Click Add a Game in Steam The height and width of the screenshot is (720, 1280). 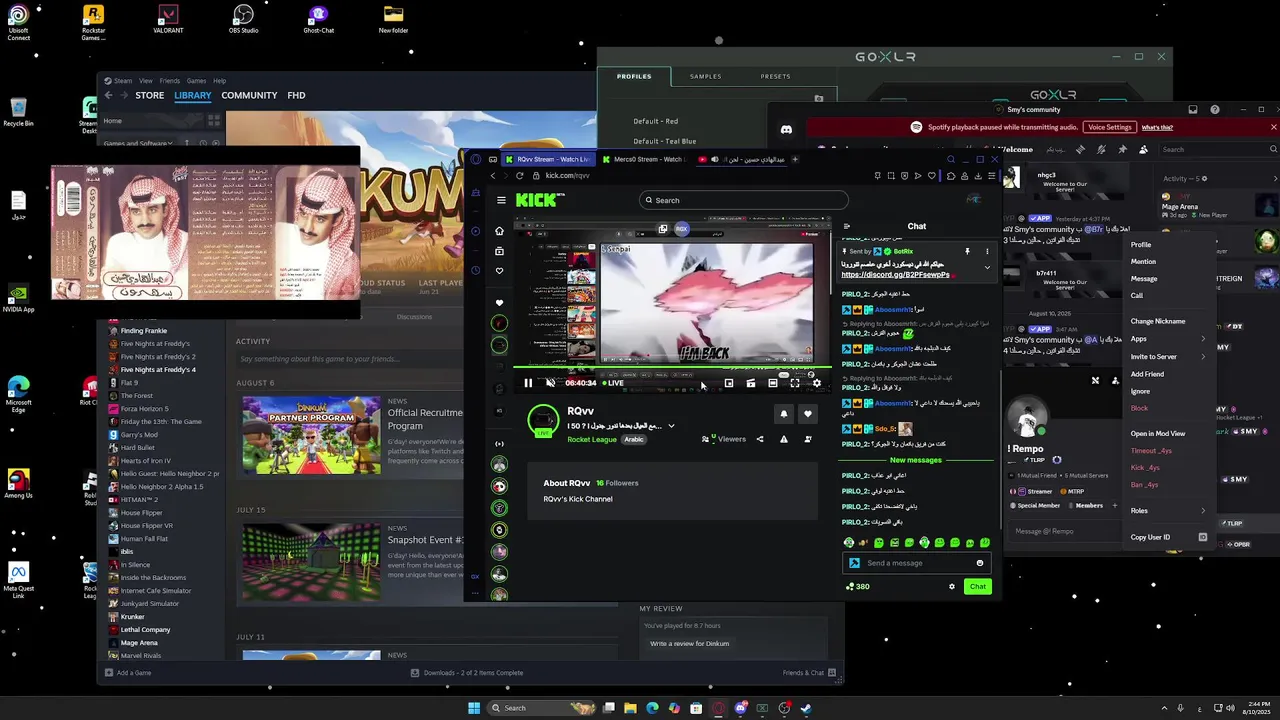coord(129,673)
